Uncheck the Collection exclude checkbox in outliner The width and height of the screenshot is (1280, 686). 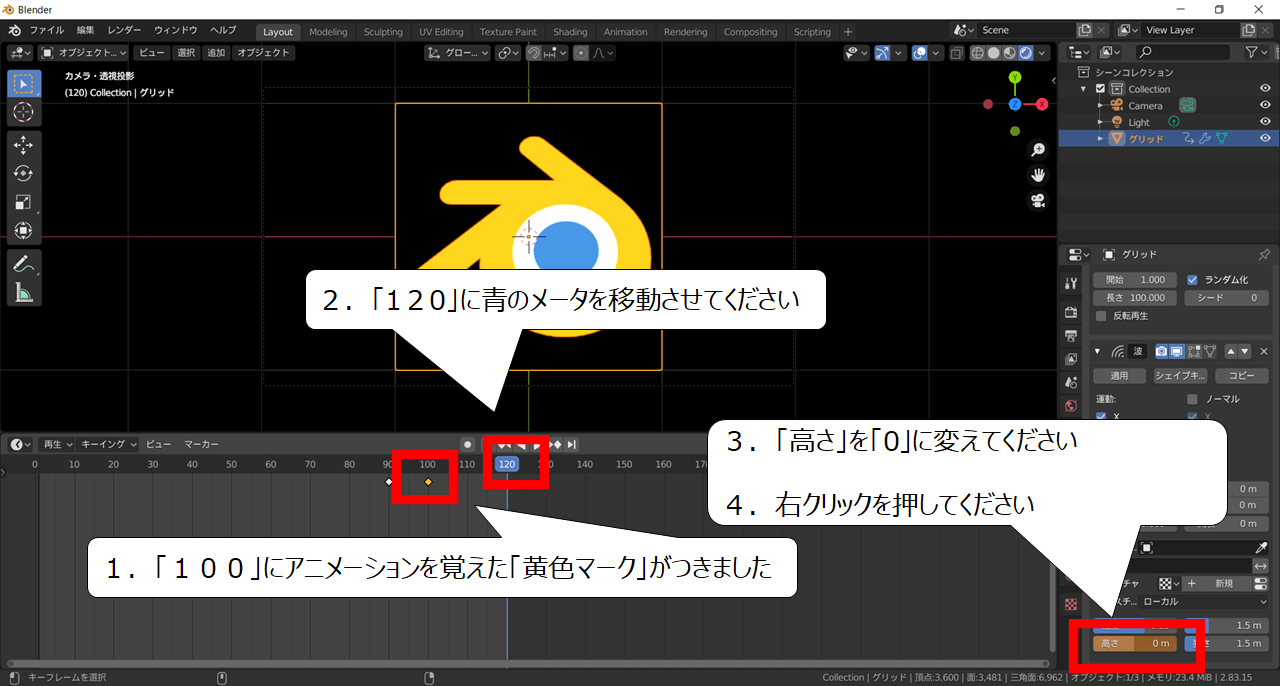(1101, 89)
